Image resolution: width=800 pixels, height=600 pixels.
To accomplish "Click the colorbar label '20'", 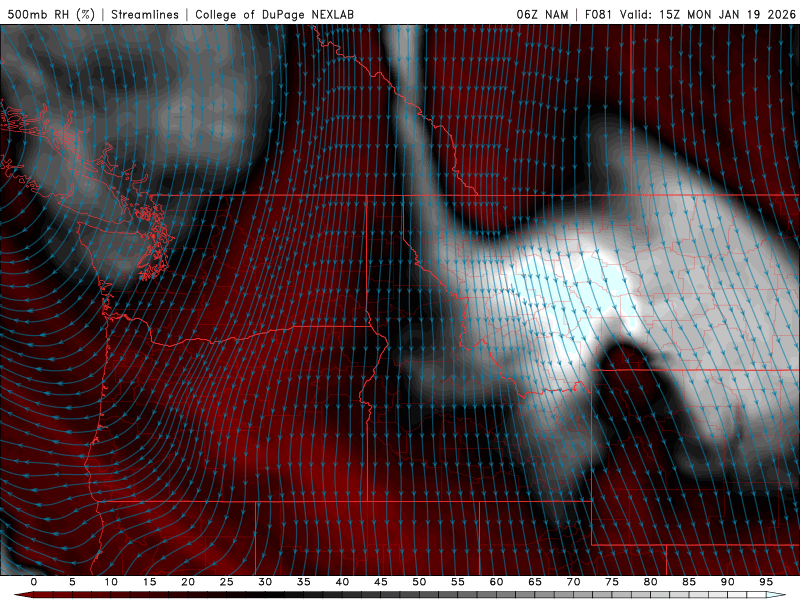I will [x=188, y=582].
